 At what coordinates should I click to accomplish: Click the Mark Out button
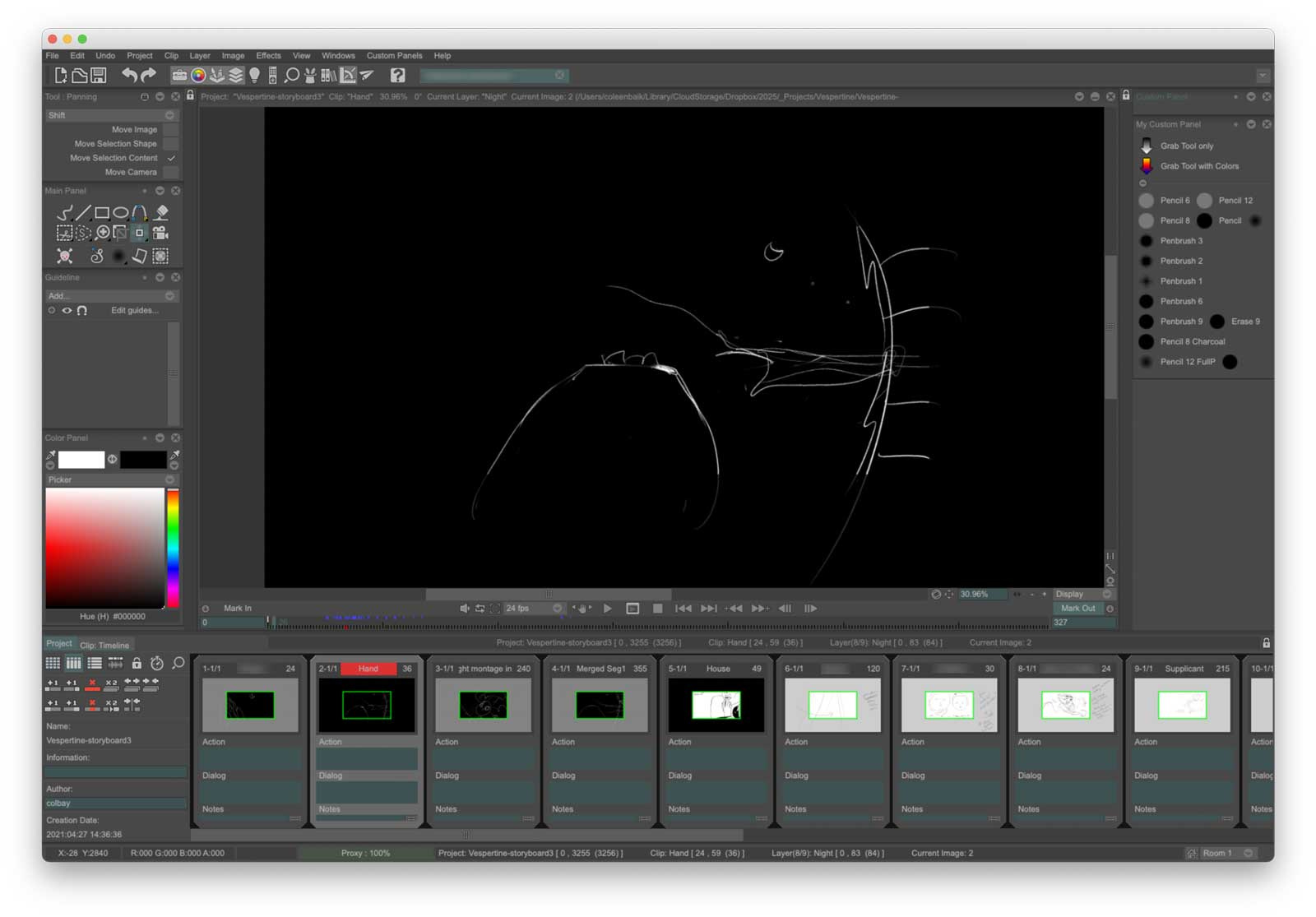click(x=1077, y=609)
